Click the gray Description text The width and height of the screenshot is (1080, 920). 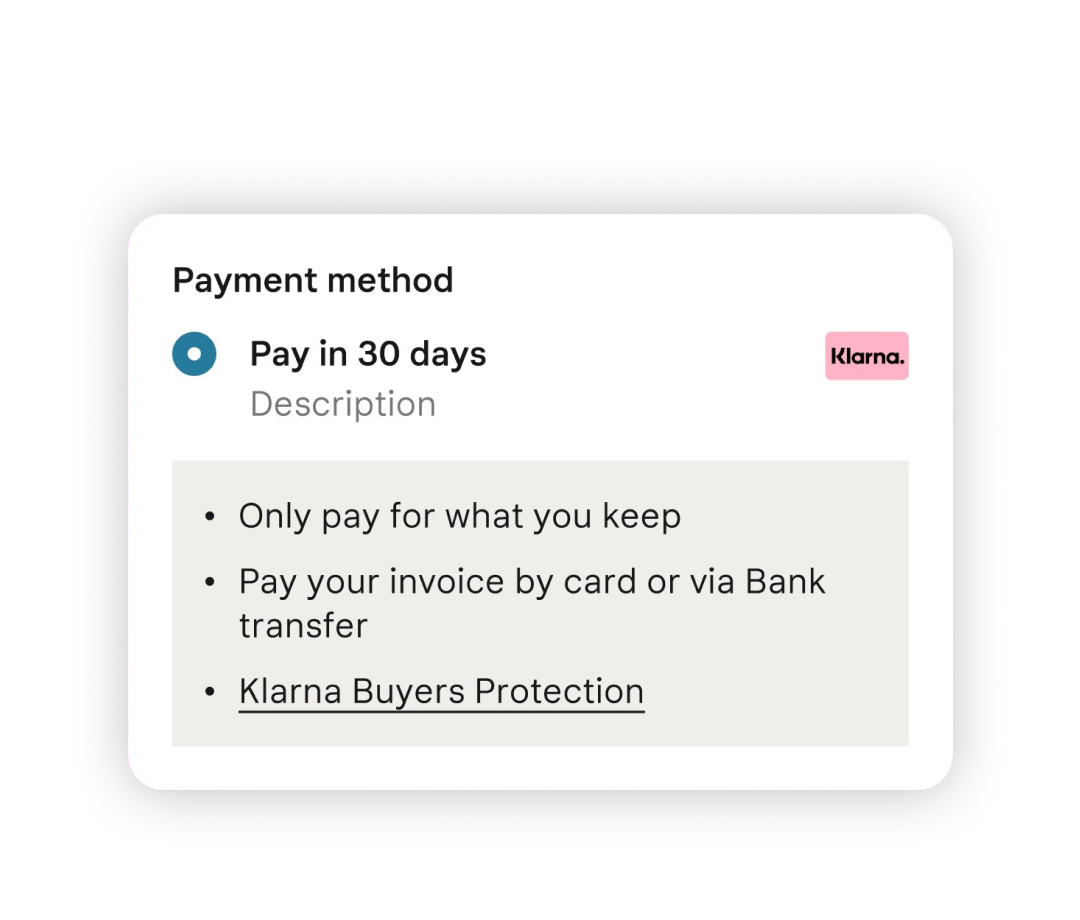343,404
